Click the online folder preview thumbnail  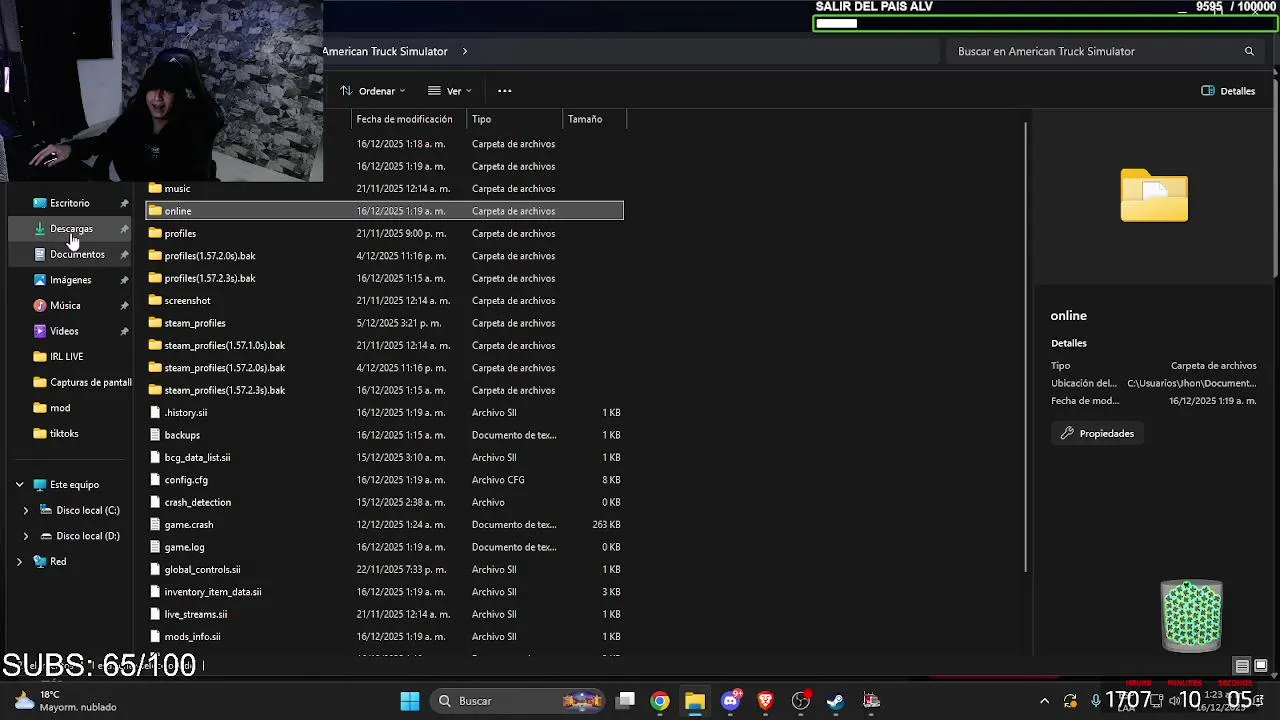(x=1154, y=195)
